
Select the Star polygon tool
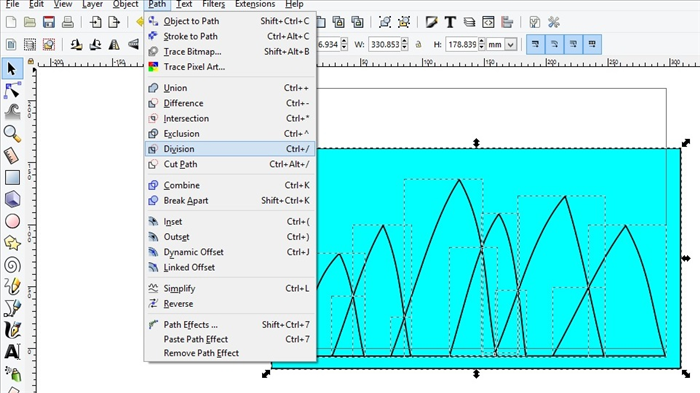tap(12, 243)
